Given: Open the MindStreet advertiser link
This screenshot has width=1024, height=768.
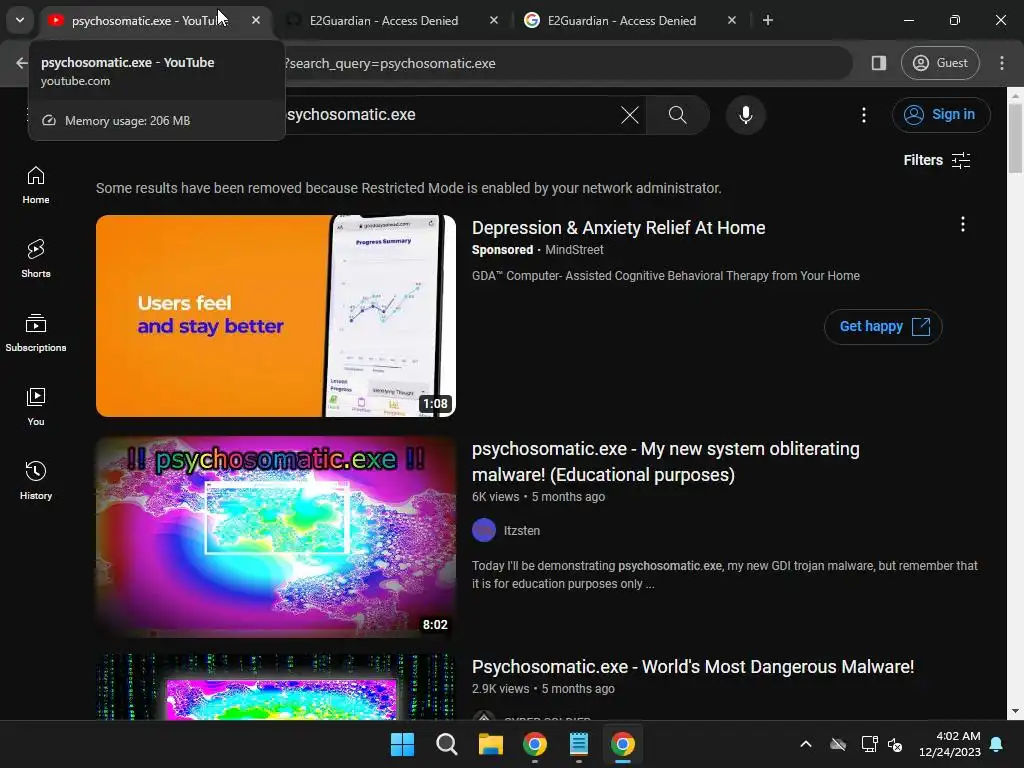Looking at the screenshot, I should [574, 249].
